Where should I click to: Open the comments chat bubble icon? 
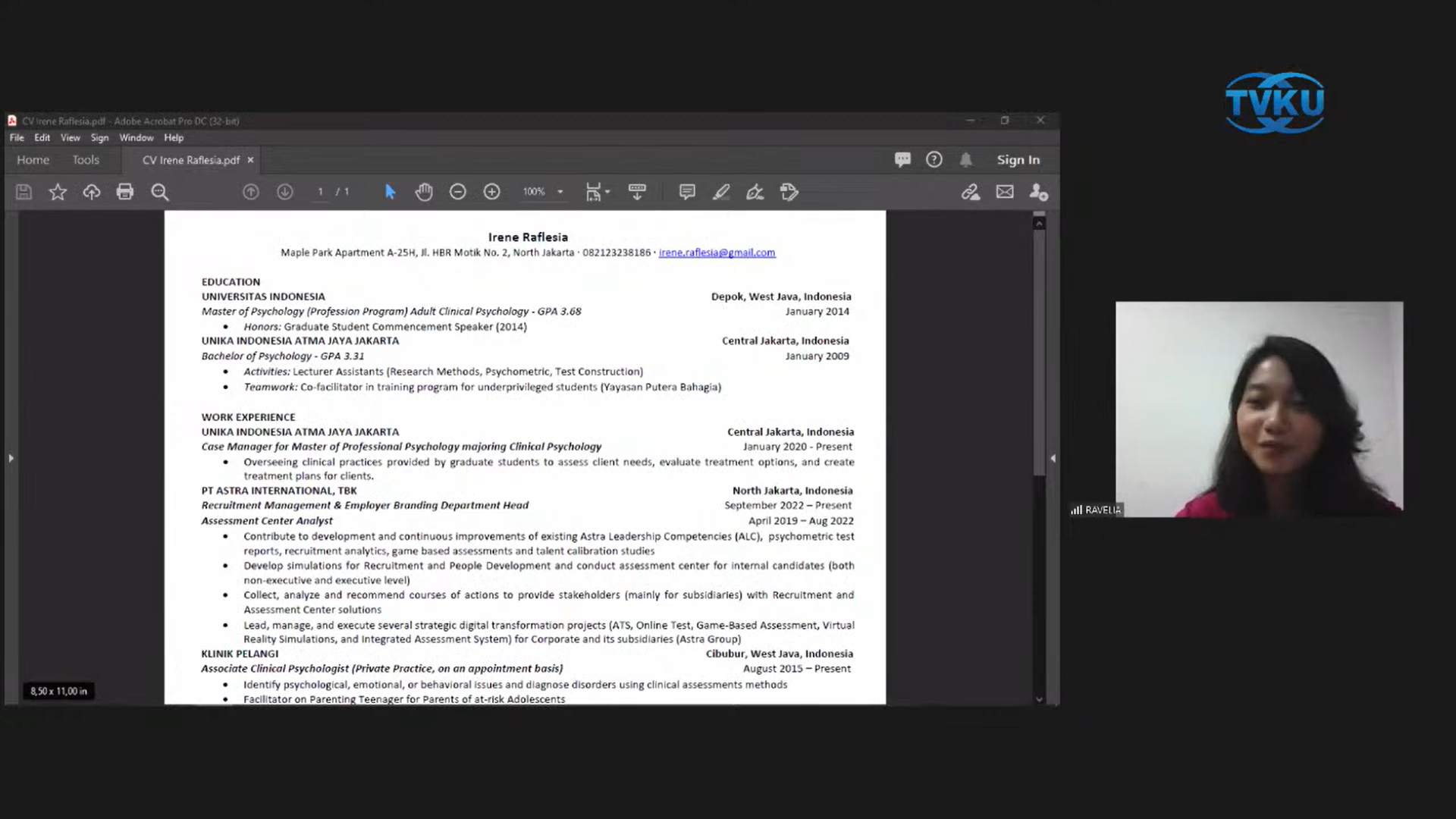click(x=902, y=160)
